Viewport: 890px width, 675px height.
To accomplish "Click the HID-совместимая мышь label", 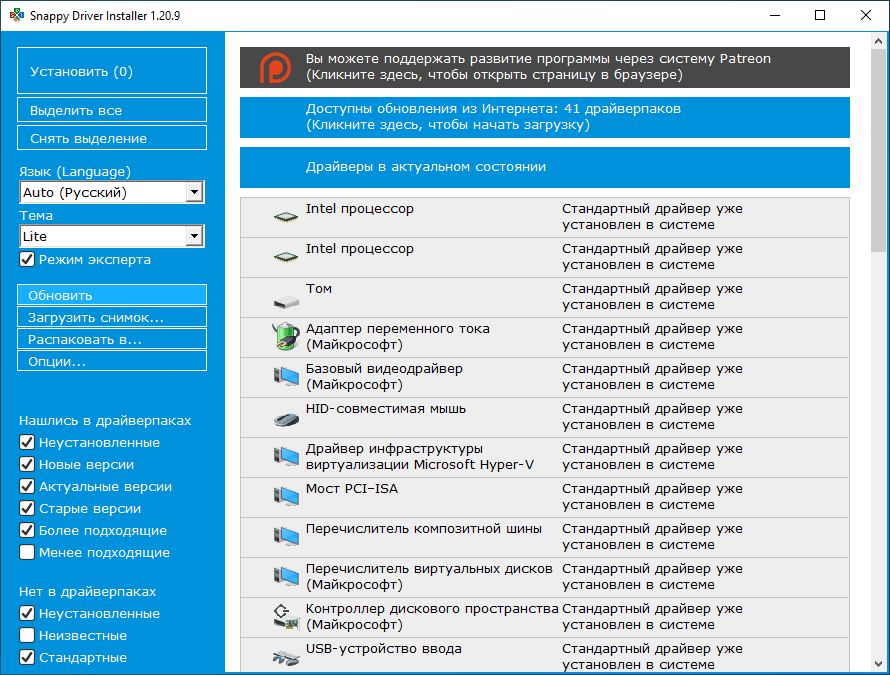I will coord(385,409).
